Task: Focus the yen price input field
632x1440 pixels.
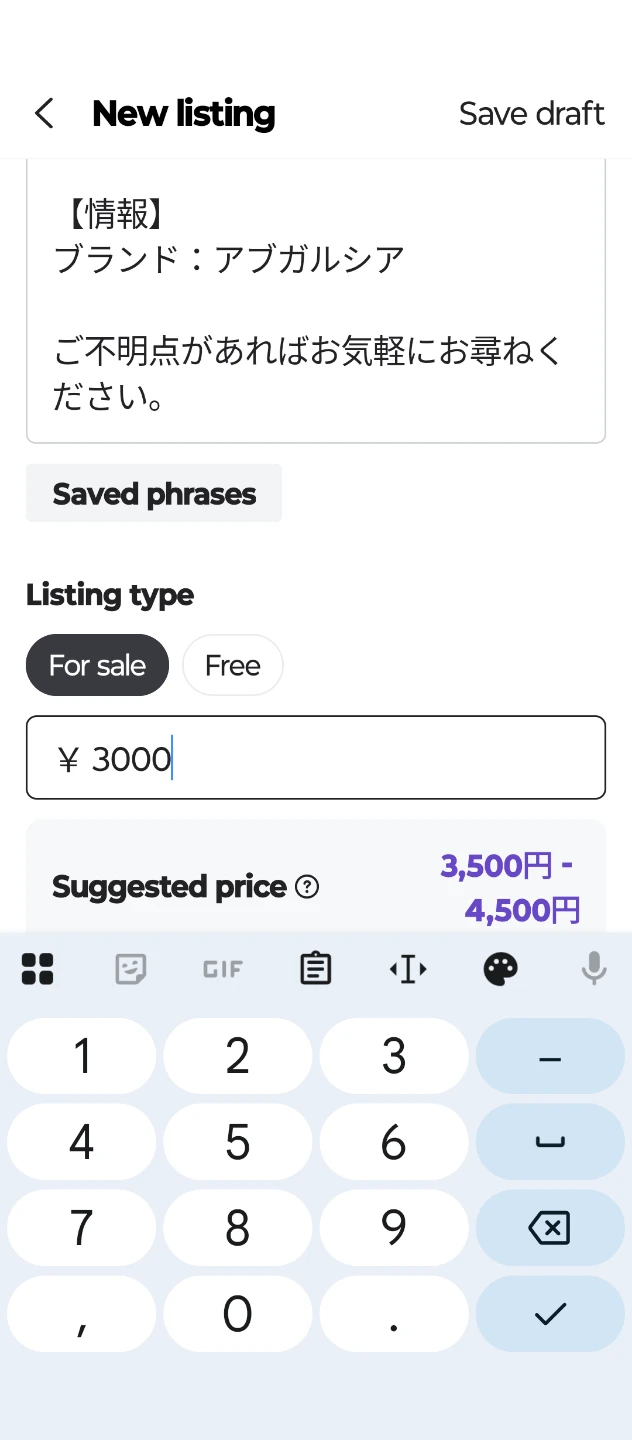Action: [316, 758]
